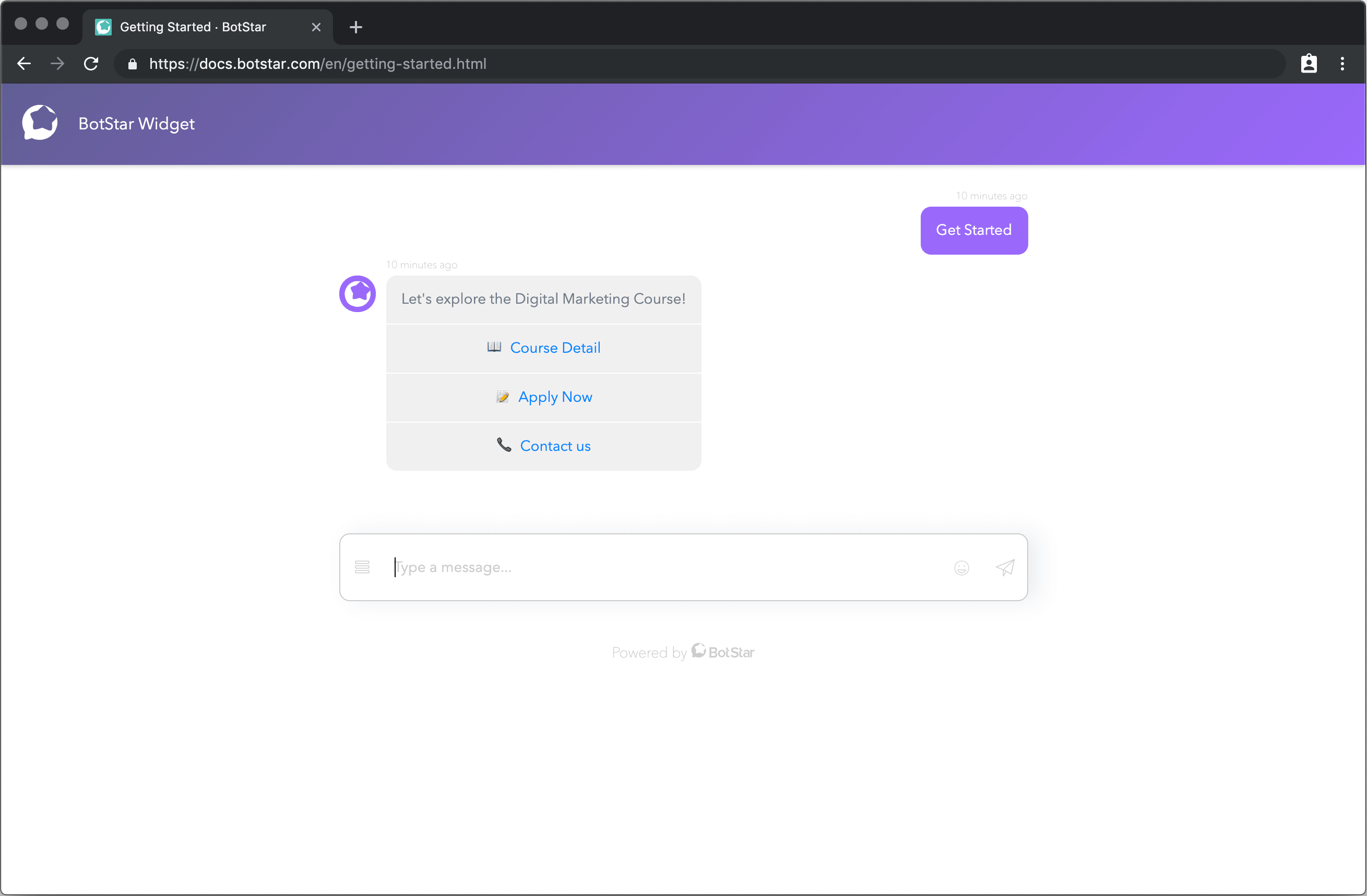Screen dimensions: 1367x896
Task: Click the book icon beside Course Detail
Action: tap(494, 348)
